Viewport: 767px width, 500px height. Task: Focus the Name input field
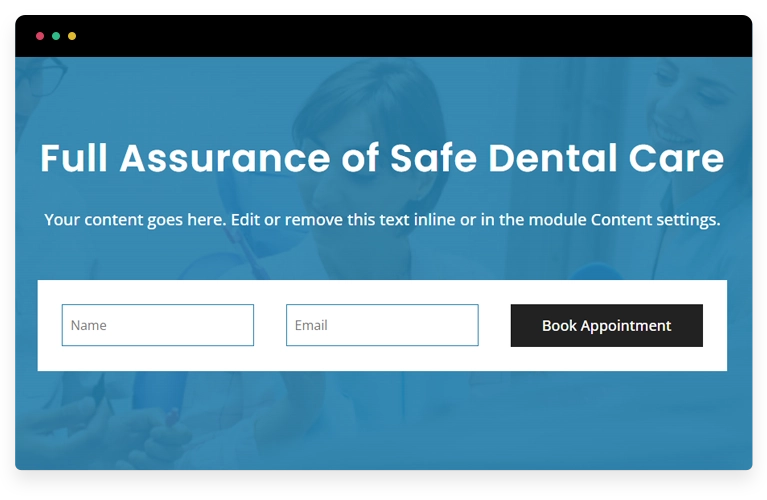(x=158, y=325)
